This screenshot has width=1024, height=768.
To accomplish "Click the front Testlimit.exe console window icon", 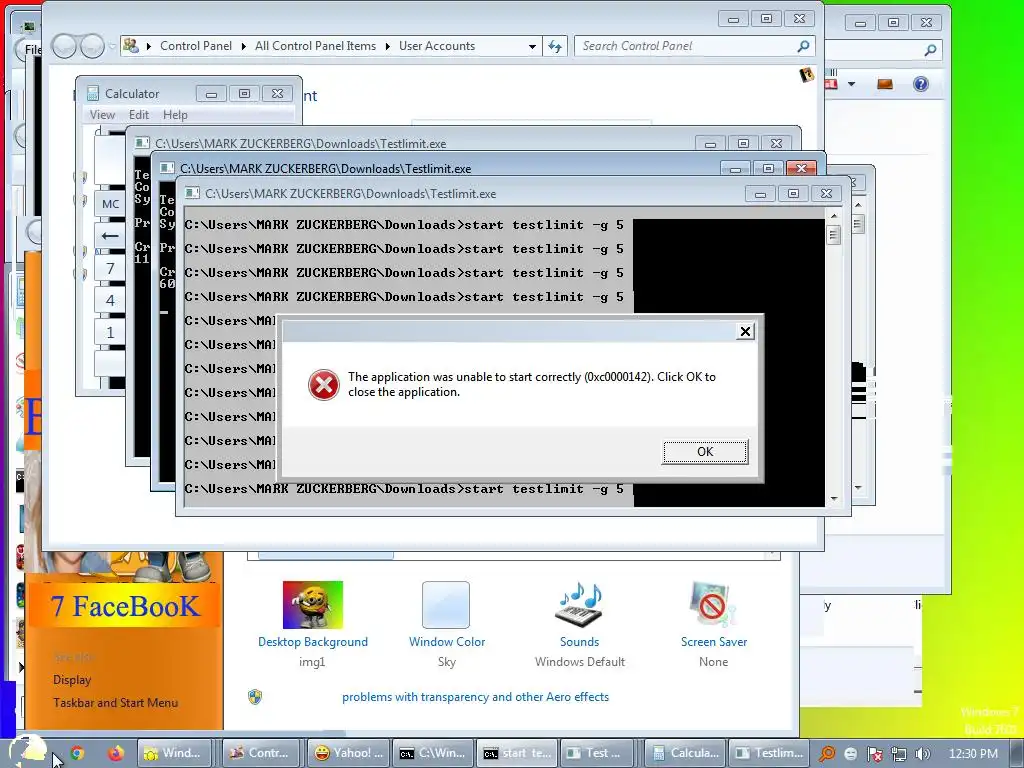I will (x=192, y=193).
